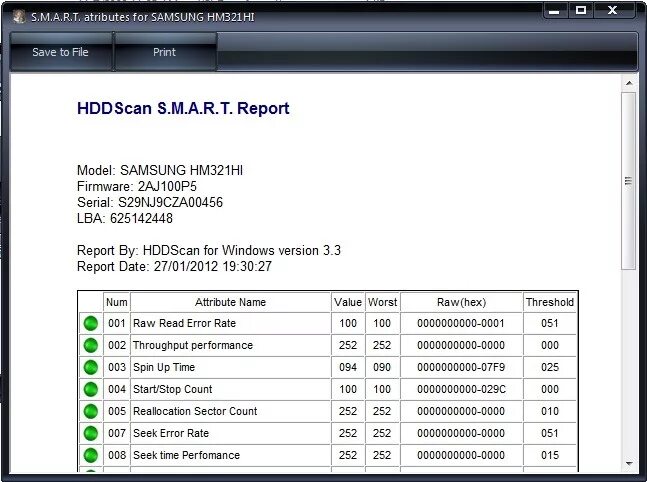Click the HDDScan app icon in title bar
The image size is (647, 482).
(x=19, y=17)
